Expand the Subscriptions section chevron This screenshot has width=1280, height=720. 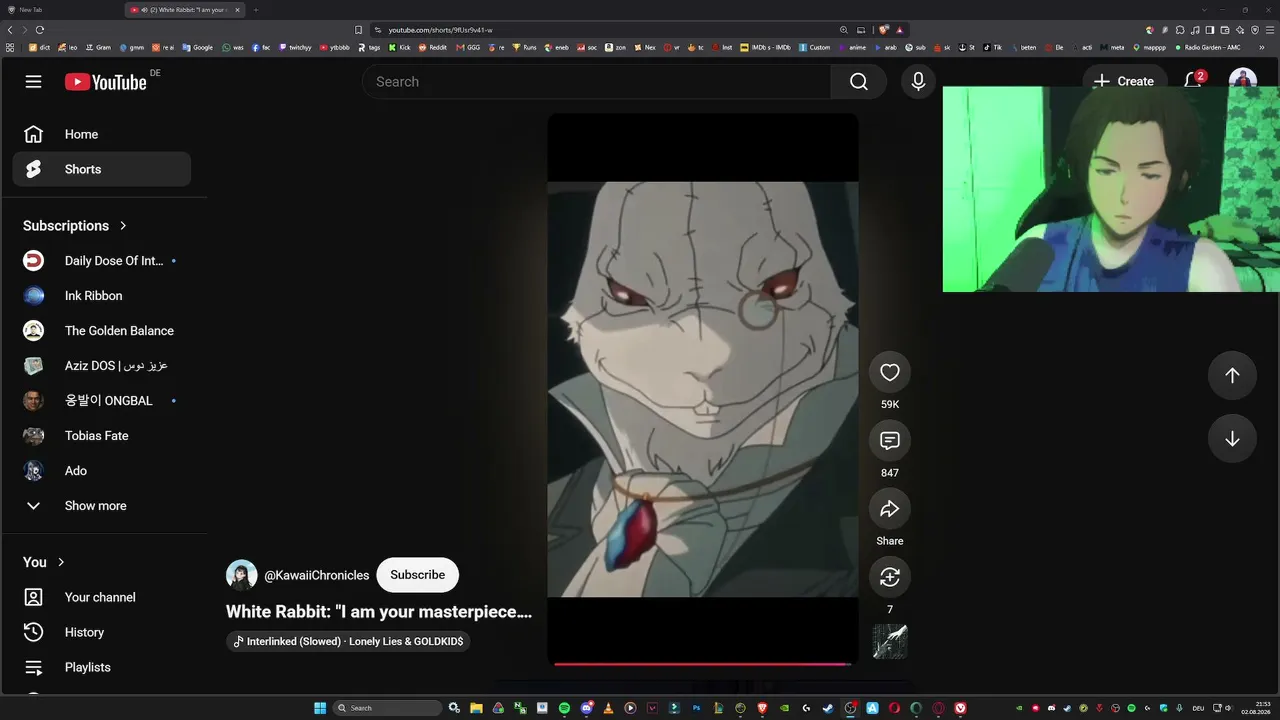pos(123,226)
